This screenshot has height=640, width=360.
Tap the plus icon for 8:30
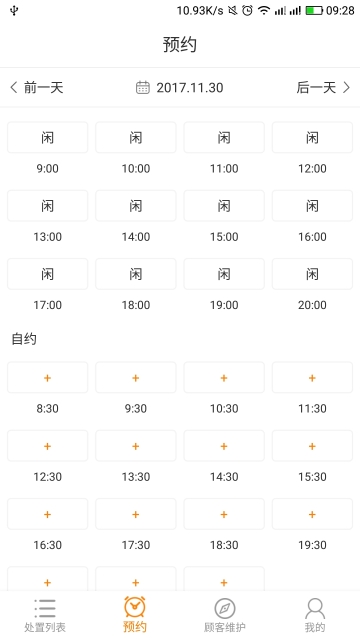point(47,378)
